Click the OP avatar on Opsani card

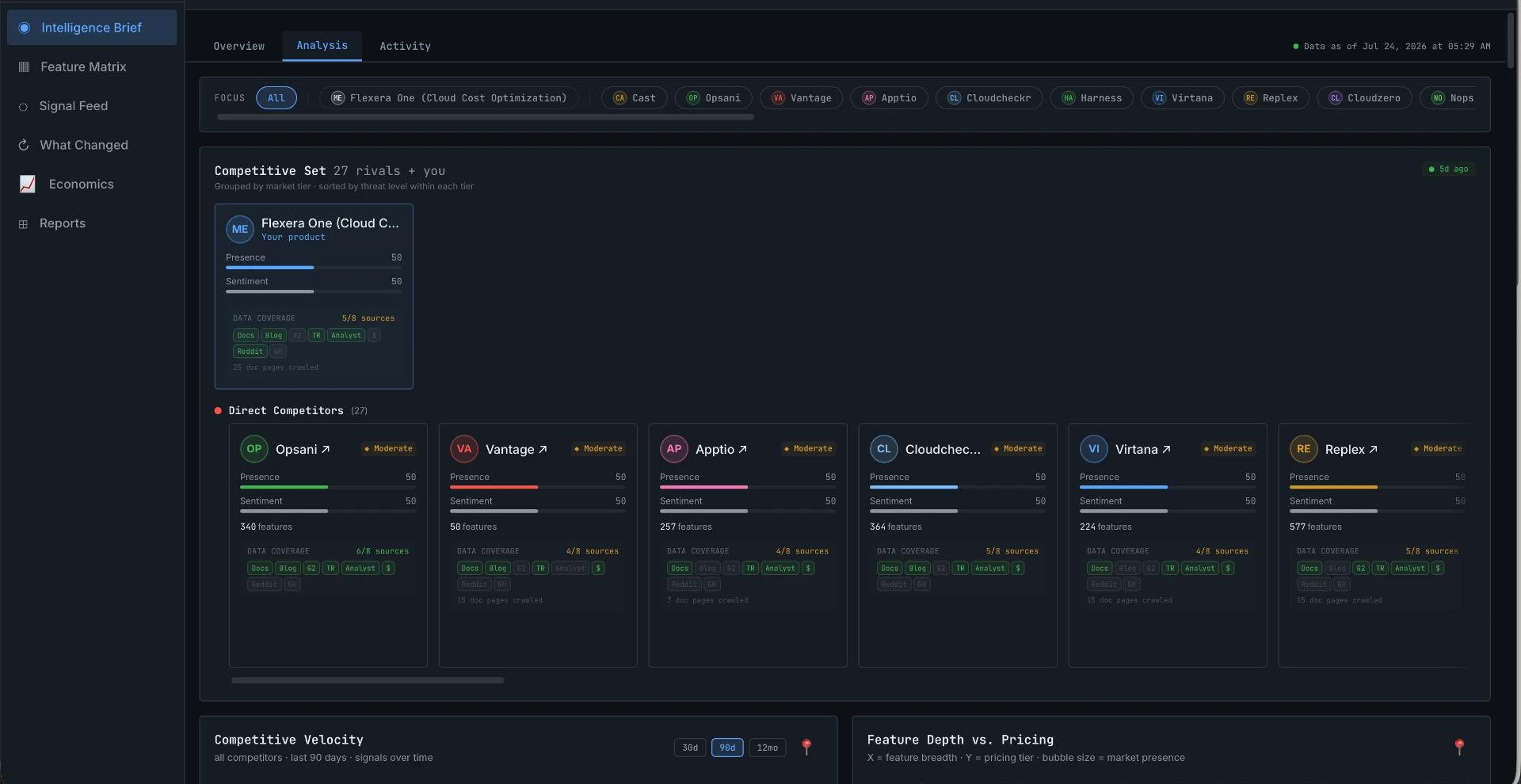[254, 449]
